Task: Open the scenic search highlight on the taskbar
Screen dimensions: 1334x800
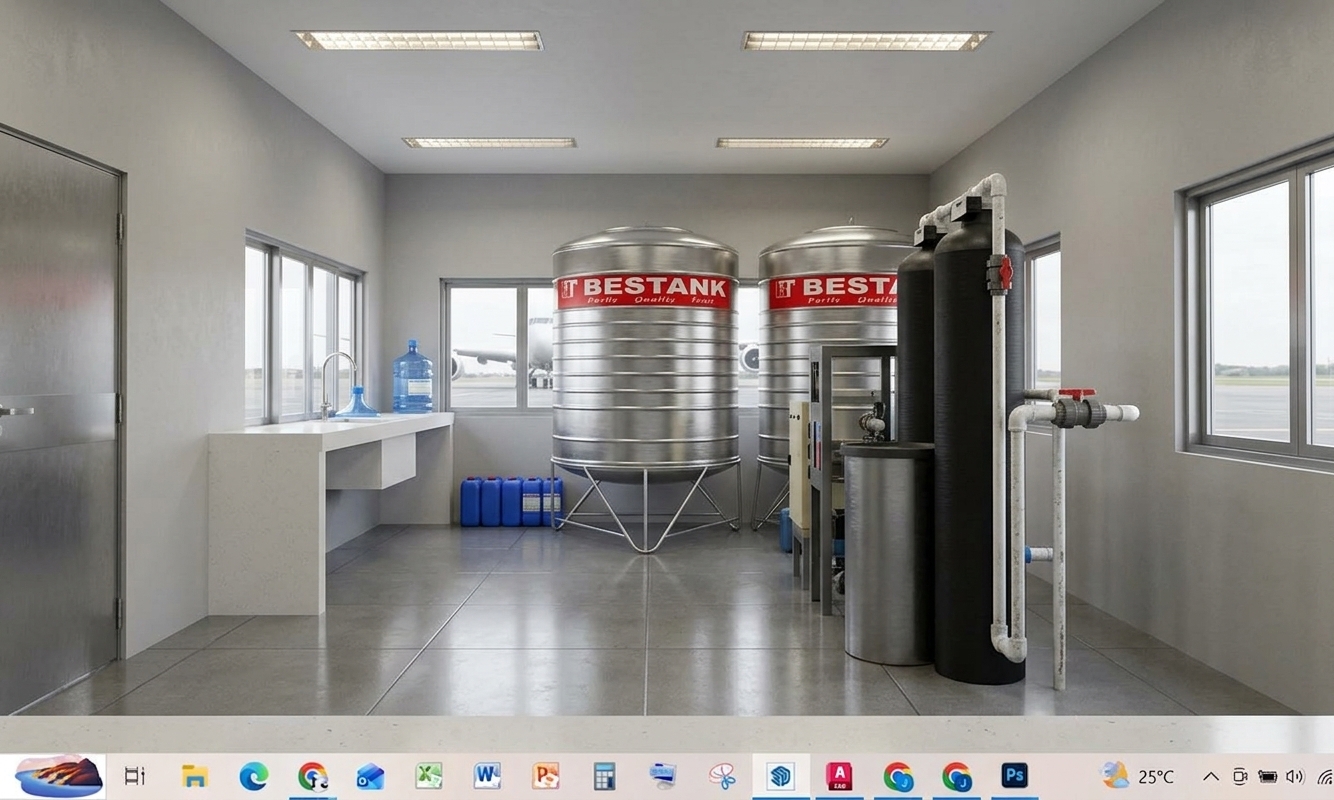Action: click(x=60, y=776)
